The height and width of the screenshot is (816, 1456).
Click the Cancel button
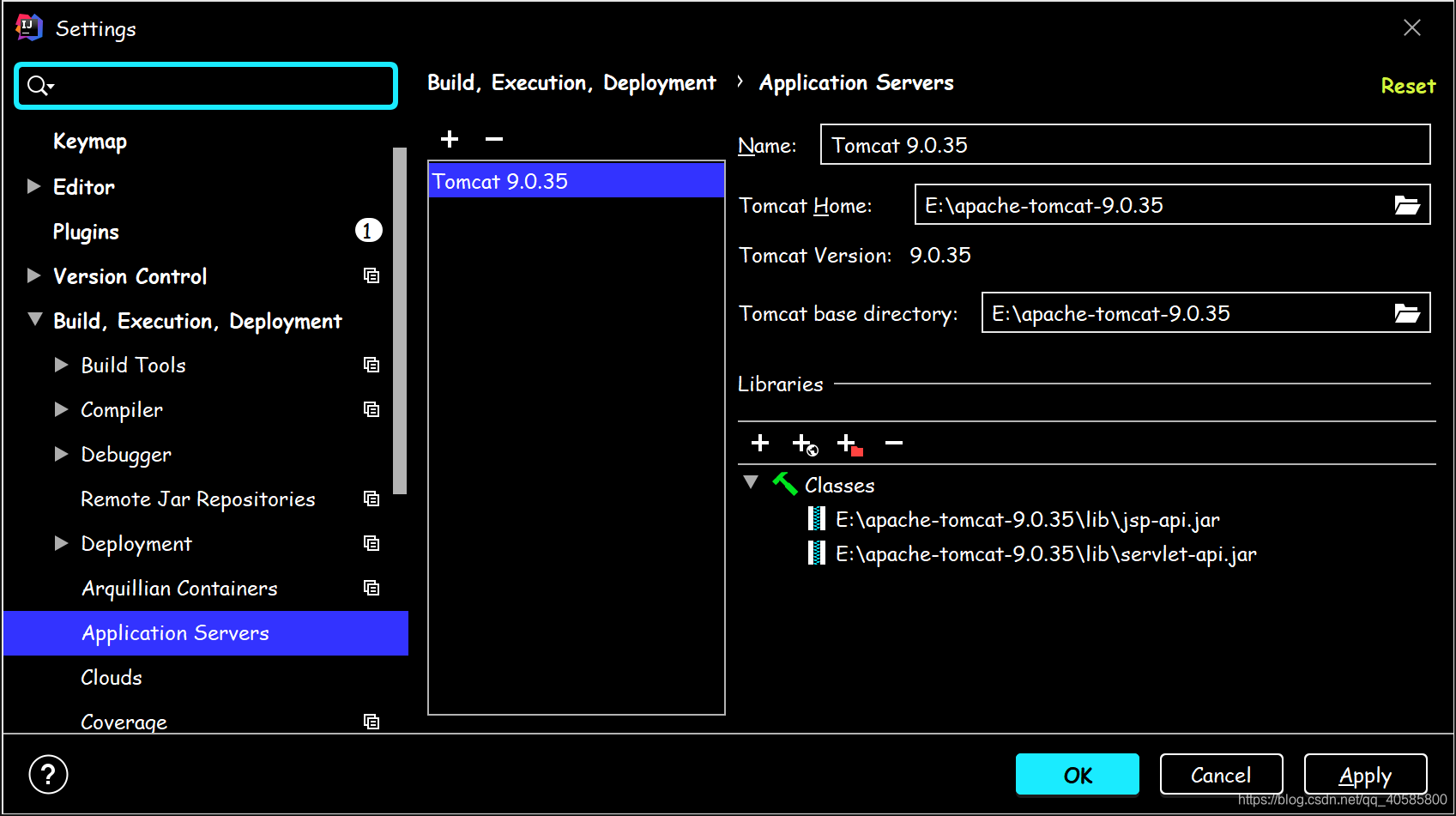(x=1221, y=775)
